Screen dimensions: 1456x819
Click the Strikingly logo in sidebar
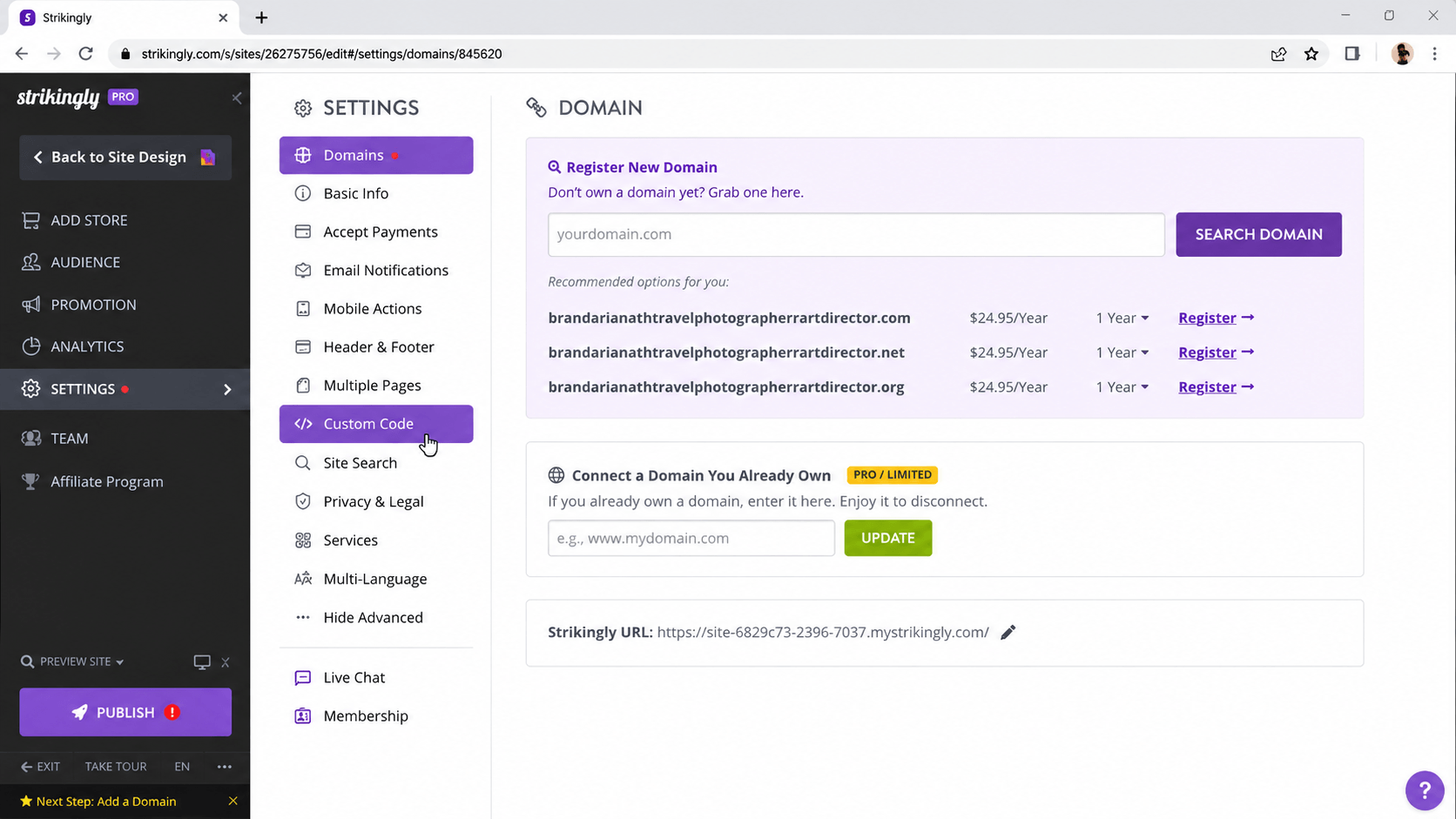58,97
